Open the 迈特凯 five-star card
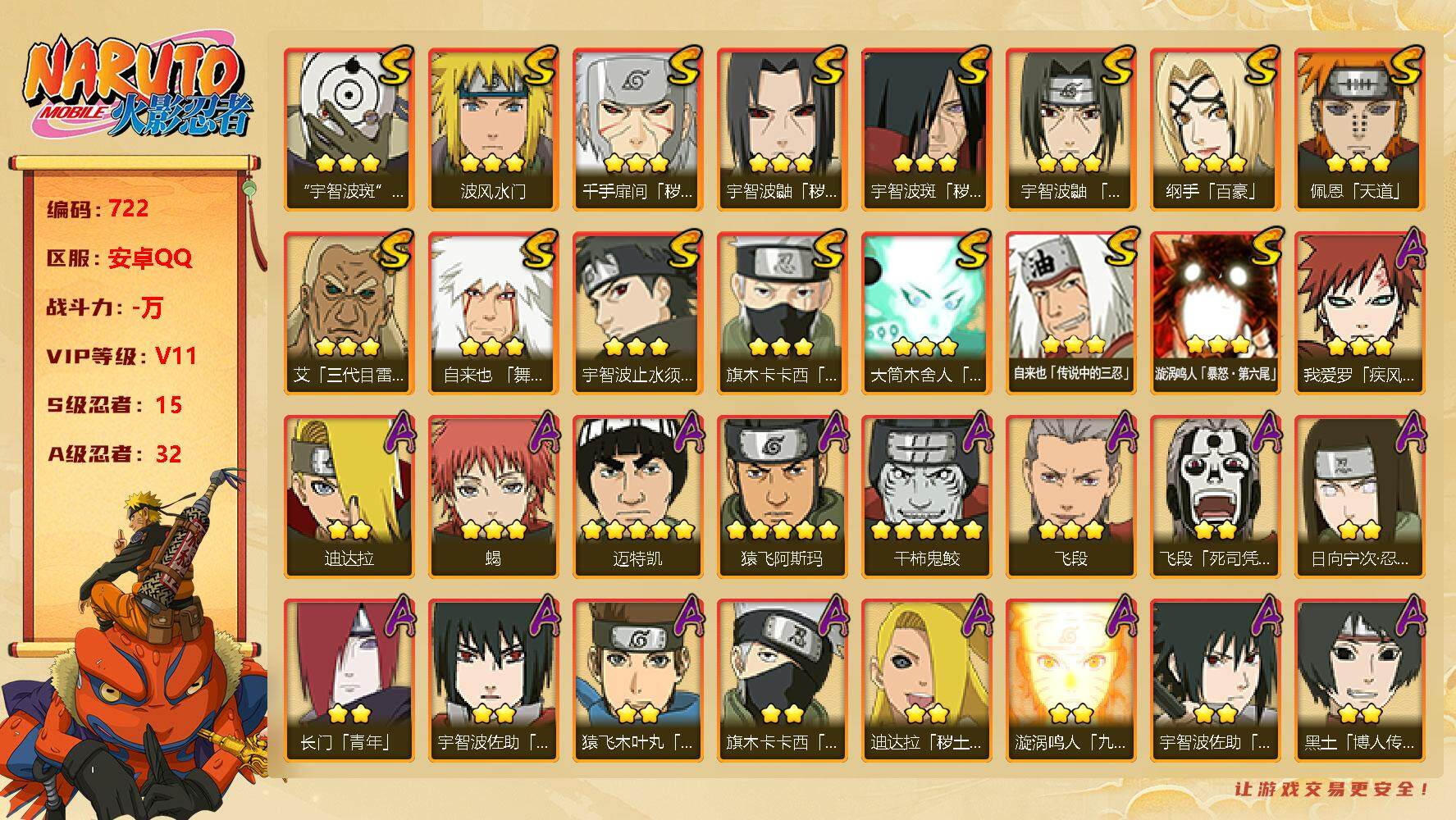 637,496
